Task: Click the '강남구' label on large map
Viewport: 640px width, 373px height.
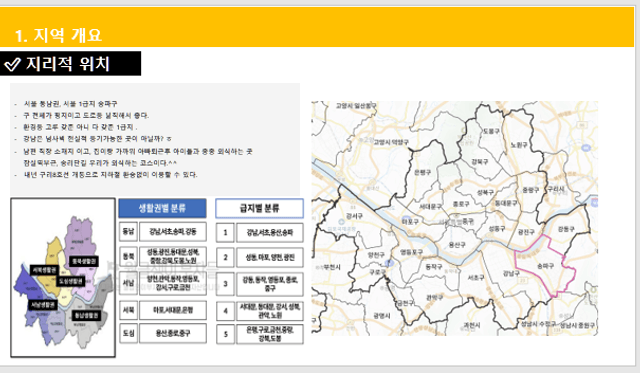Action: (511, 273)
